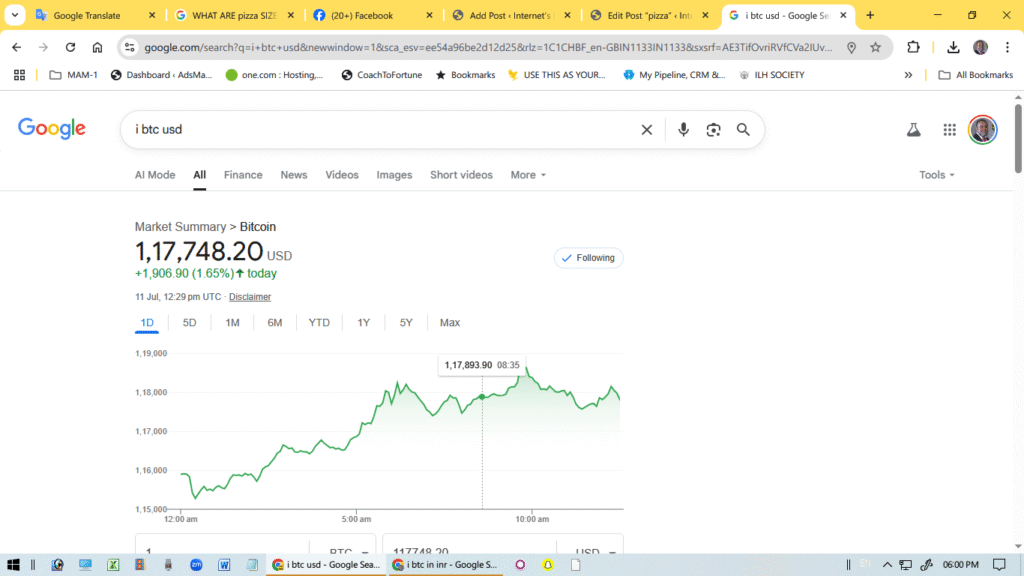Open the Chrome extensions menu
The width and height of the screenshot is (1024, 576).
point(913,47)
